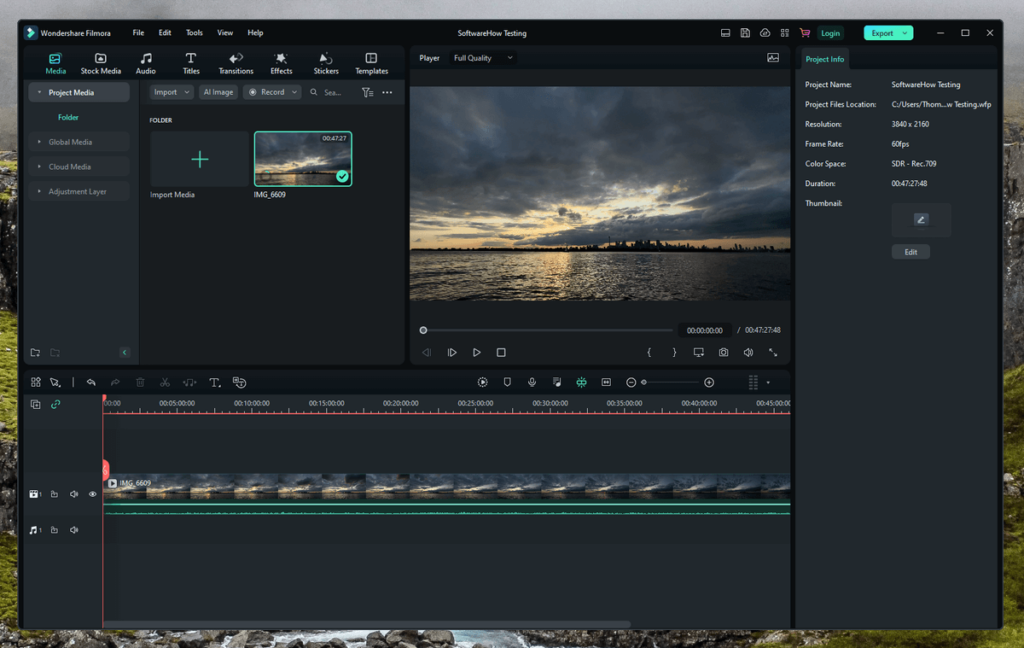Switch to the Audio tab
The height and width of the screenshot is (648, 1024).
[x=146, y=63]
